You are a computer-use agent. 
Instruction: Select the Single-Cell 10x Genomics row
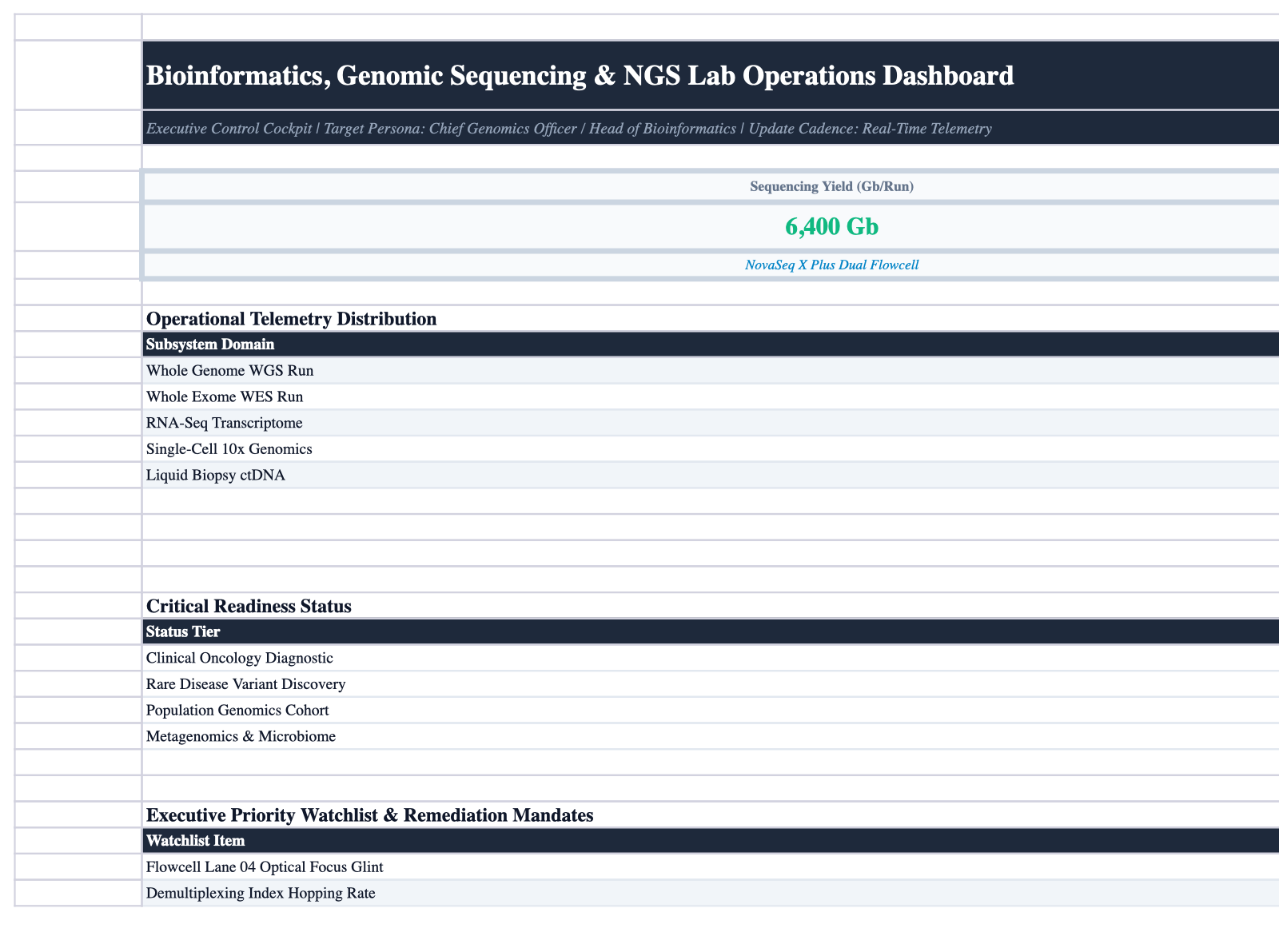tap(711, 449)
